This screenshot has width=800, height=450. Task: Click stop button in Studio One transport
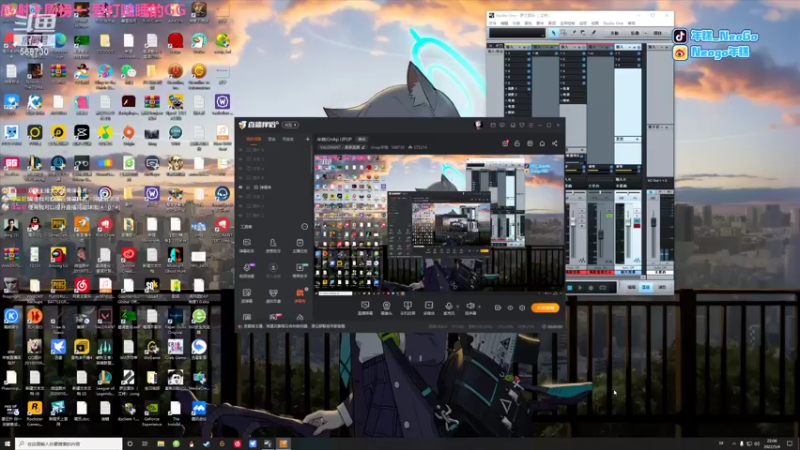(x=570, y=288)
